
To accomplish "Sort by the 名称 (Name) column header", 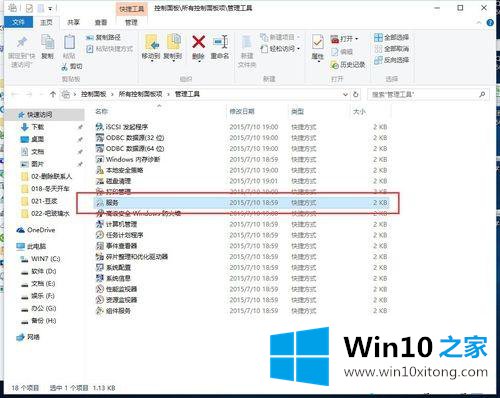I will [102, 111].
